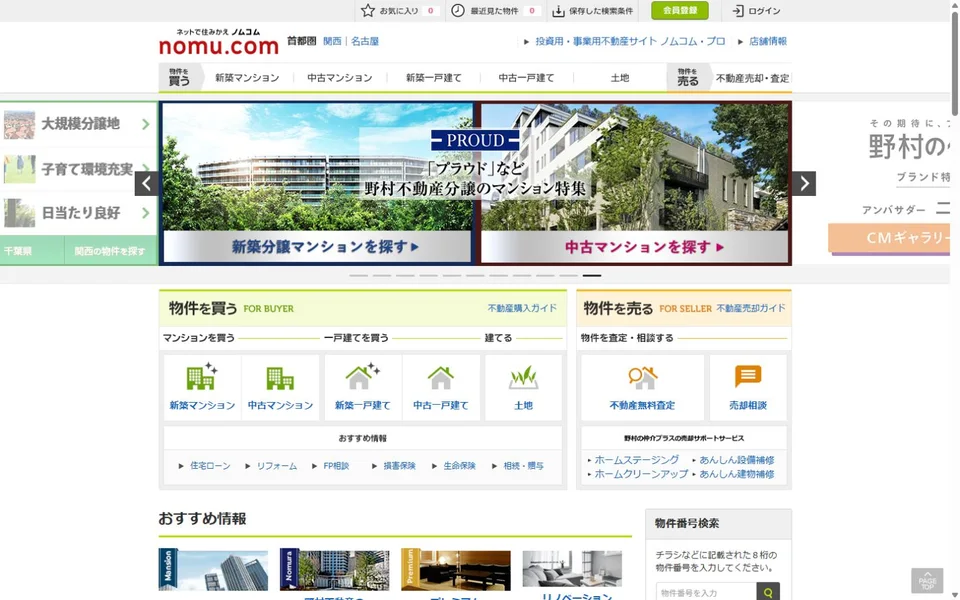Viewport: 960px width, 600px height.
Task: Open the 相続・贈与 link
Action: (x=523, y=466)
